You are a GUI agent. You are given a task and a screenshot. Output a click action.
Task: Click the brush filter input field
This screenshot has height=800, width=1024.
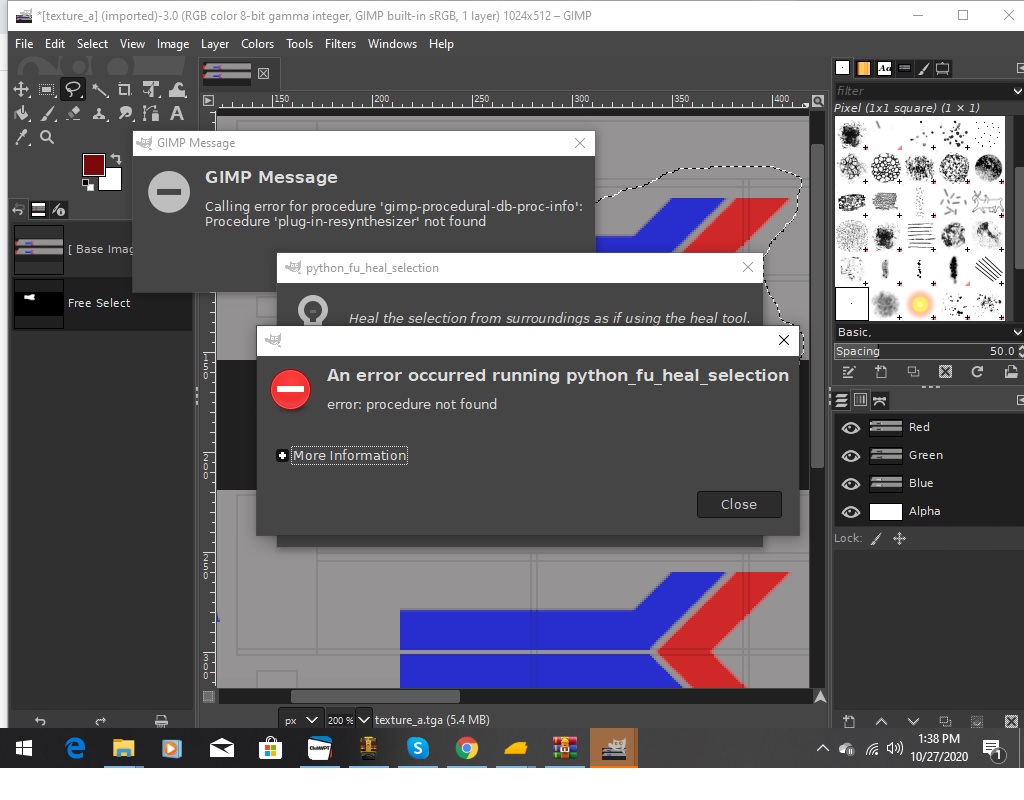tap(921, 91)
